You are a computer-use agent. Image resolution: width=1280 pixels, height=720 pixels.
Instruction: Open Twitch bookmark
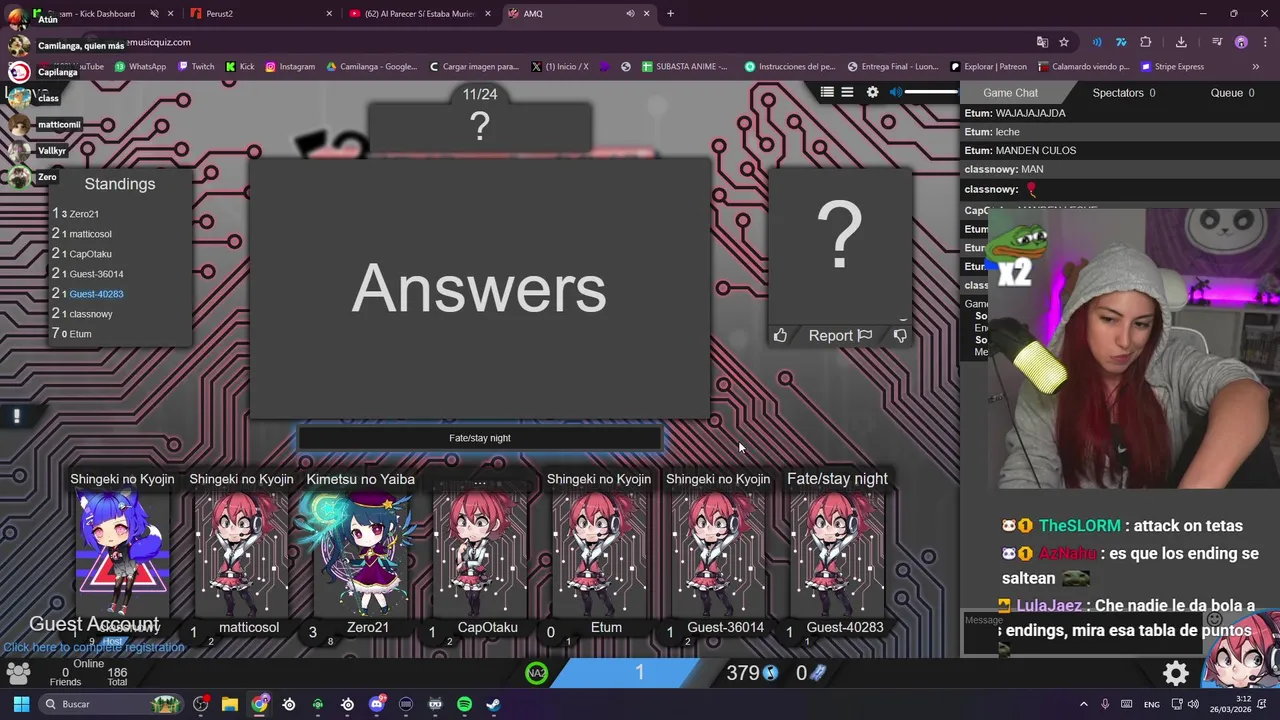196,67
